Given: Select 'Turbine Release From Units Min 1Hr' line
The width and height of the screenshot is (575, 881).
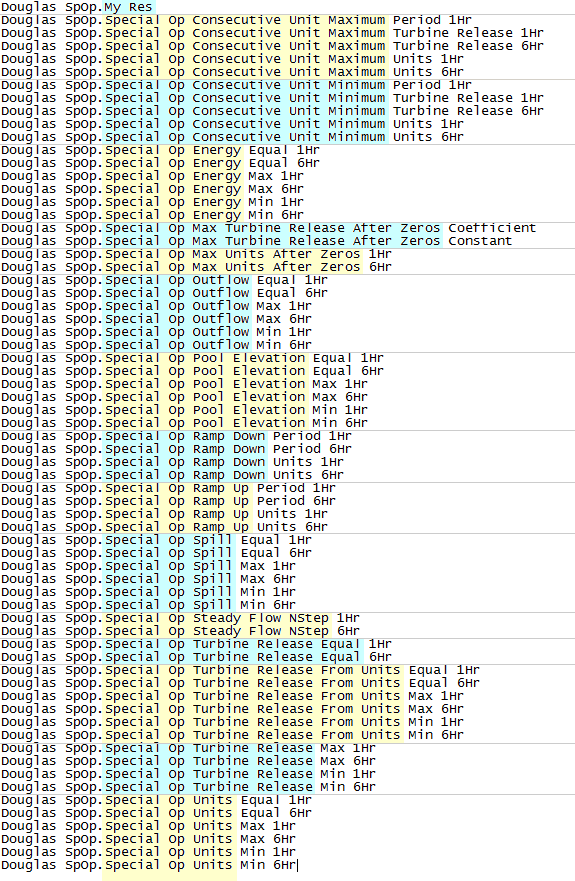Looking at the screenshot, I should [x=232, y=722].
